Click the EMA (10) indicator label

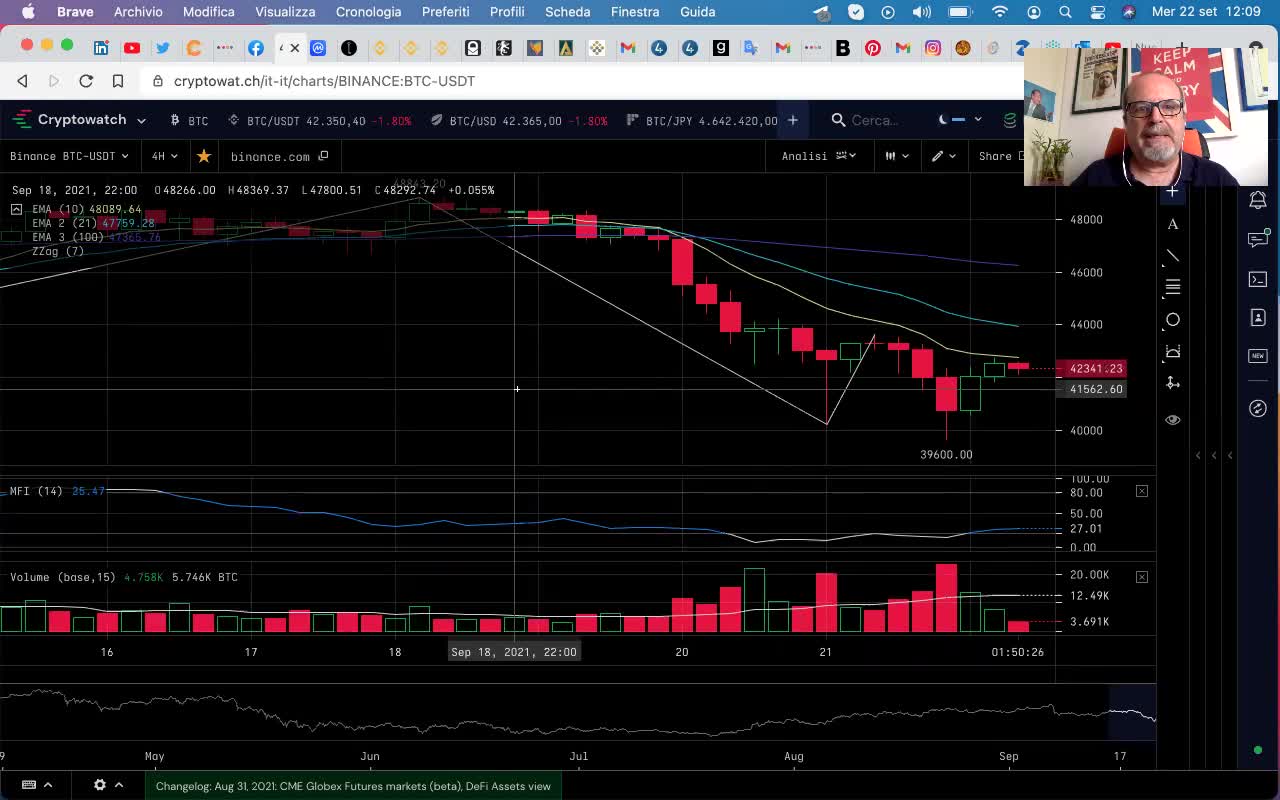point(58,209)
